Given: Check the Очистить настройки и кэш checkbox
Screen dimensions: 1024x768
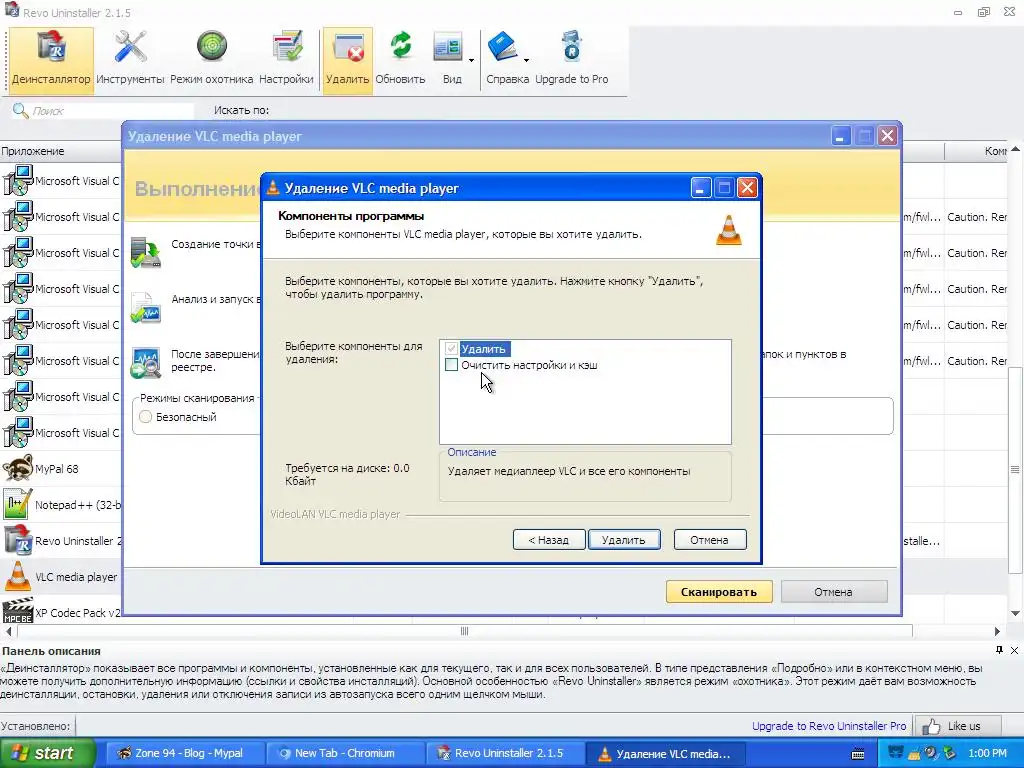Looking at the screenshot, I should pos(451,365).
